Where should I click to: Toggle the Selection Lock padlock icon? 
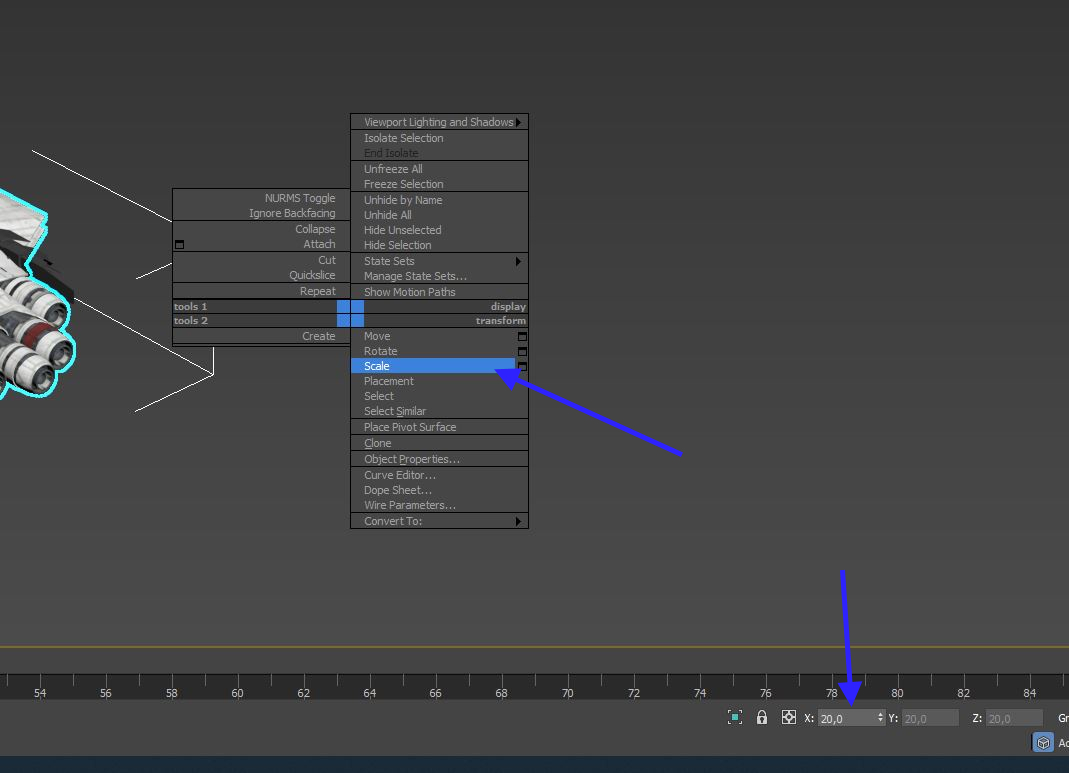762,717
